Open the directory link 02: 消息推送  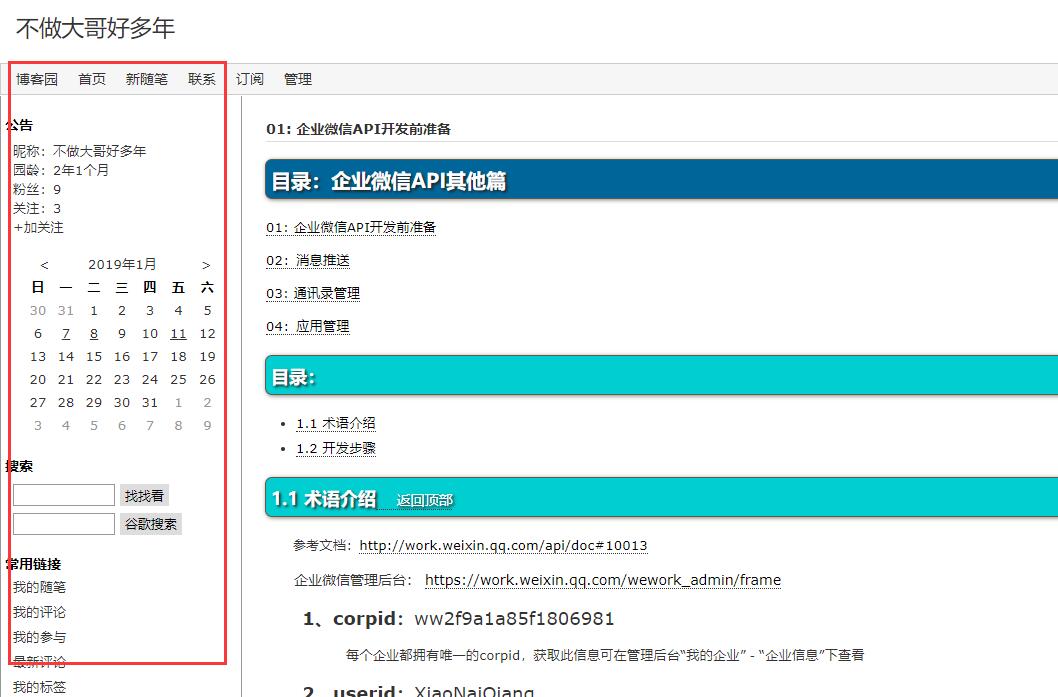point(308,260)
